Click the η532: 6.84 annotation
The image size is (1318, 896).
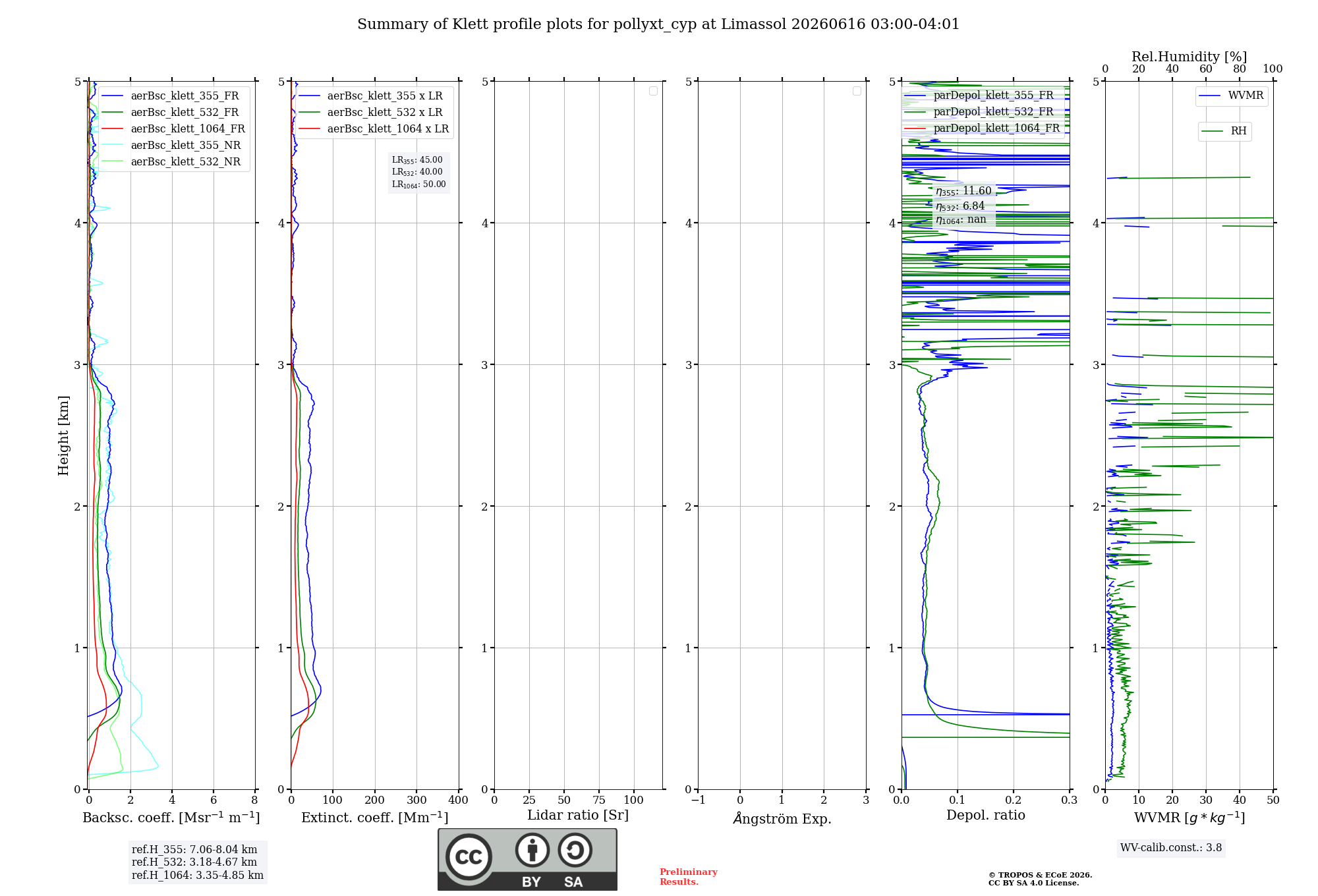pos(960,206)
